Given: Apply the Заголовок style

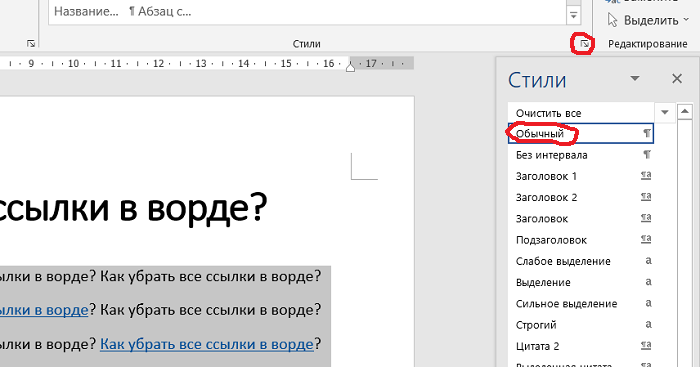Looking at the screenshot, I should [581, 218].
